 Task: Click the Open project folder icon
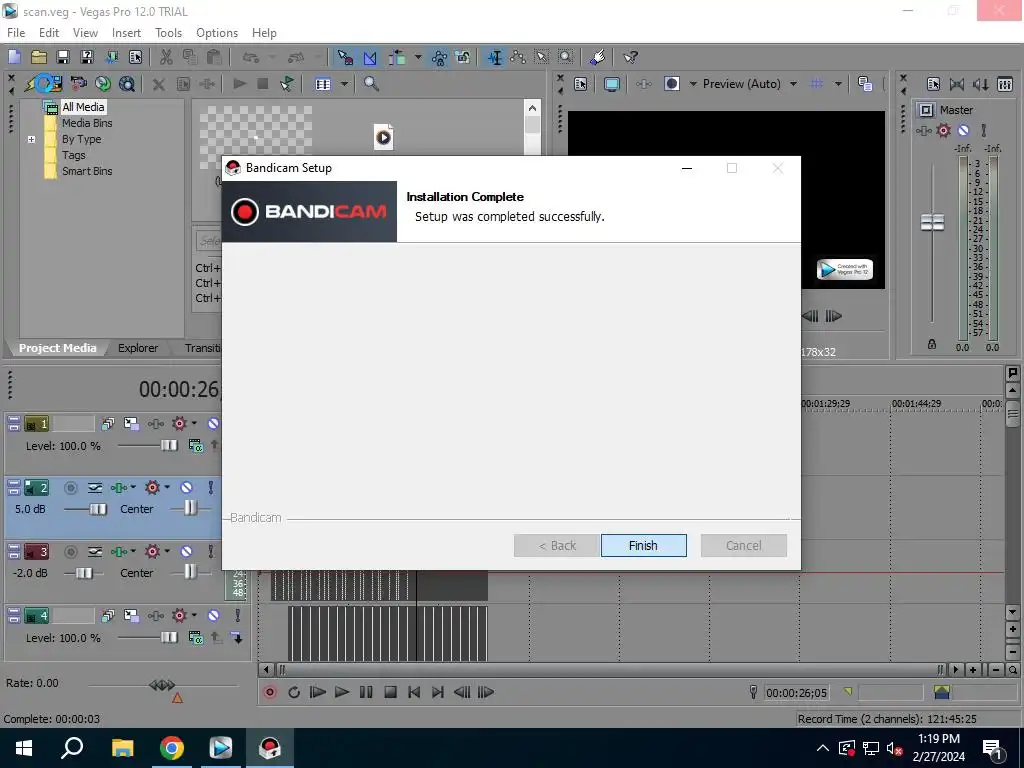tap(39, 57)
